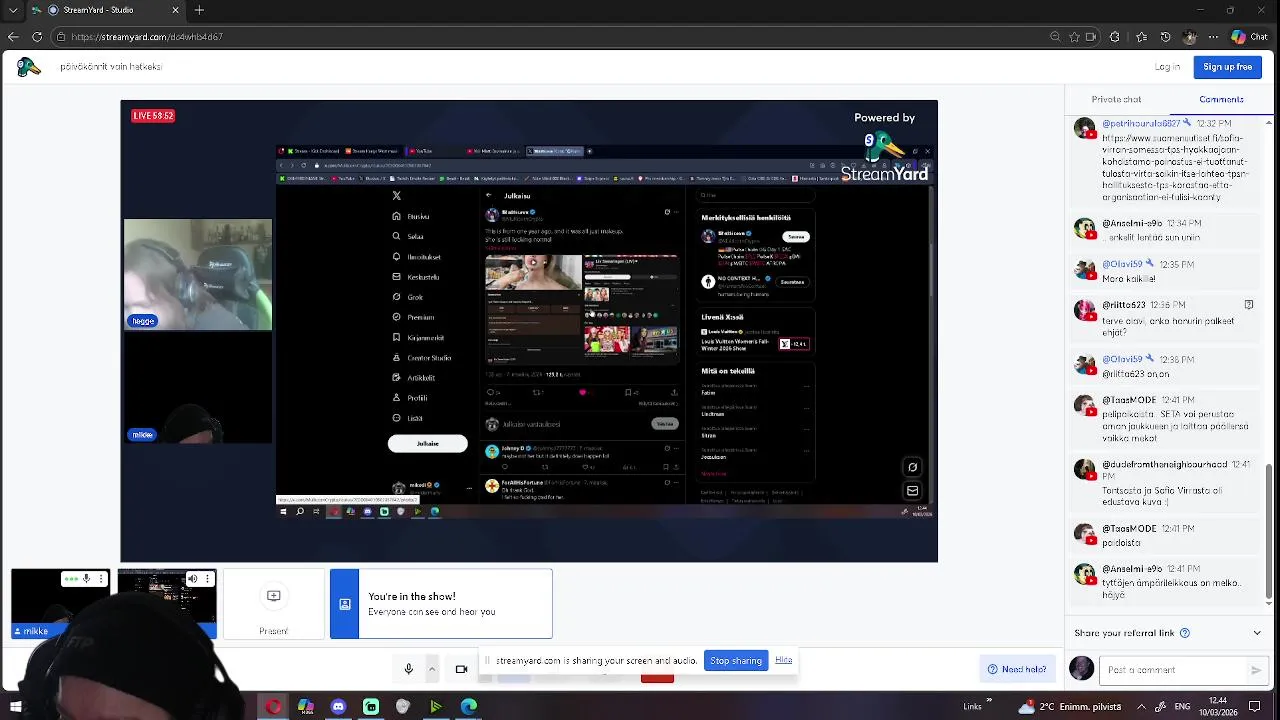The height and width of the screenshot is (720, 1280).
Task: Click the browser address bar URL
Action: point(147,37)
